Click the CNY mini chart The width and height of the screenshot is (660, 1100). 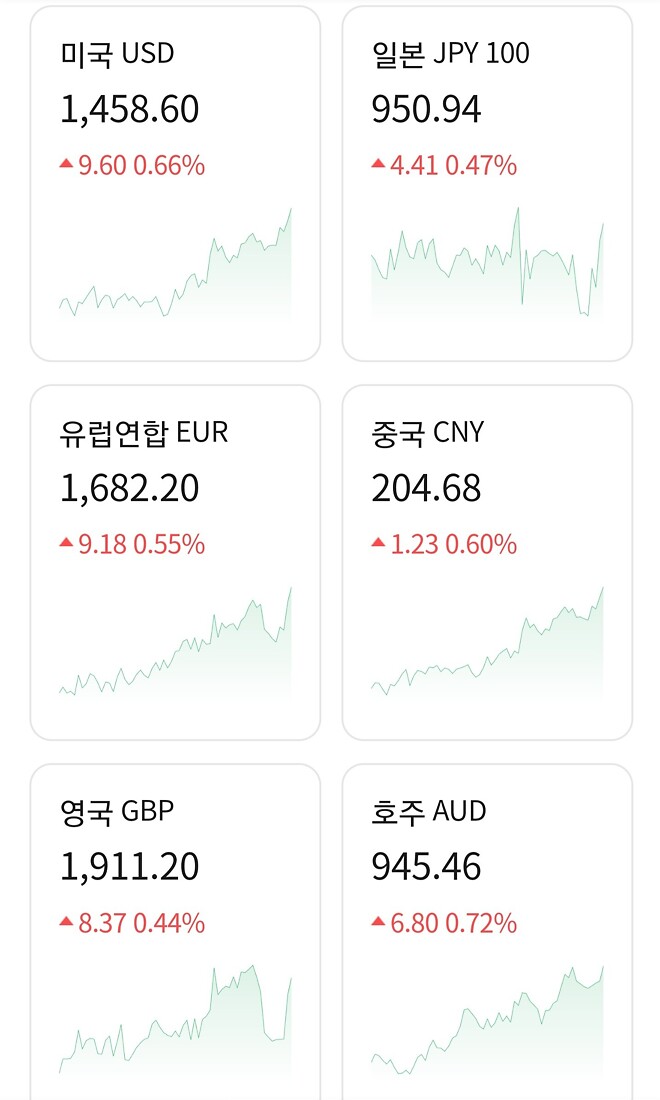click(486, 645)
